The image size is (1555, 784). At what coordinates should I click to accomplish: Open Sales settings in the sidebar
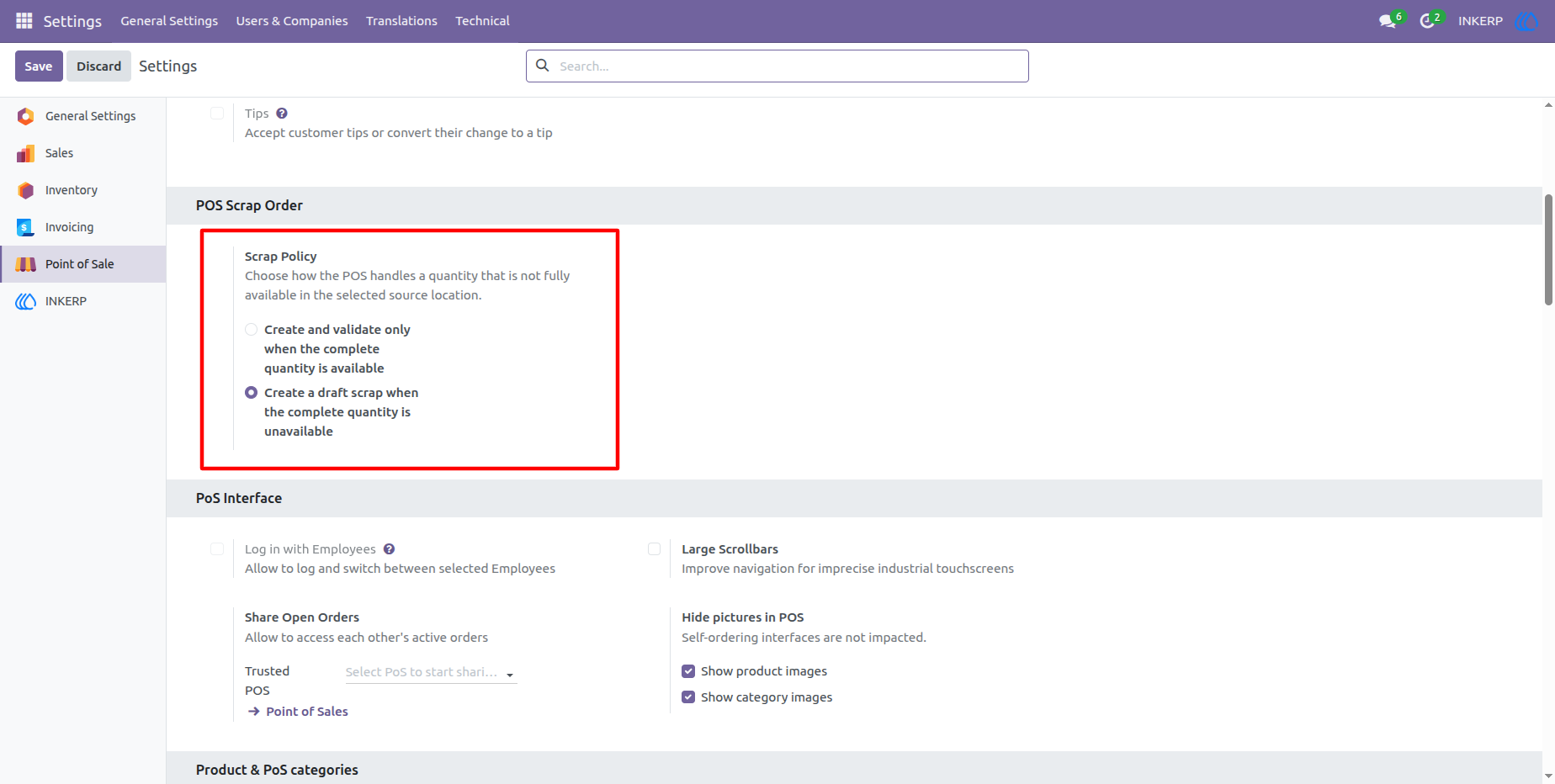click(82, 153)
